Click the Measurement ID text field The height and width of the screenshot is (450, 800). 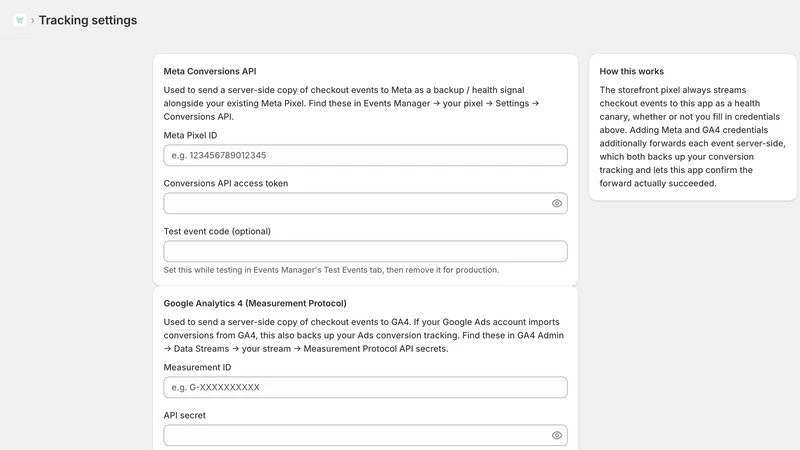pyautogui.click(x=365, y=387)
